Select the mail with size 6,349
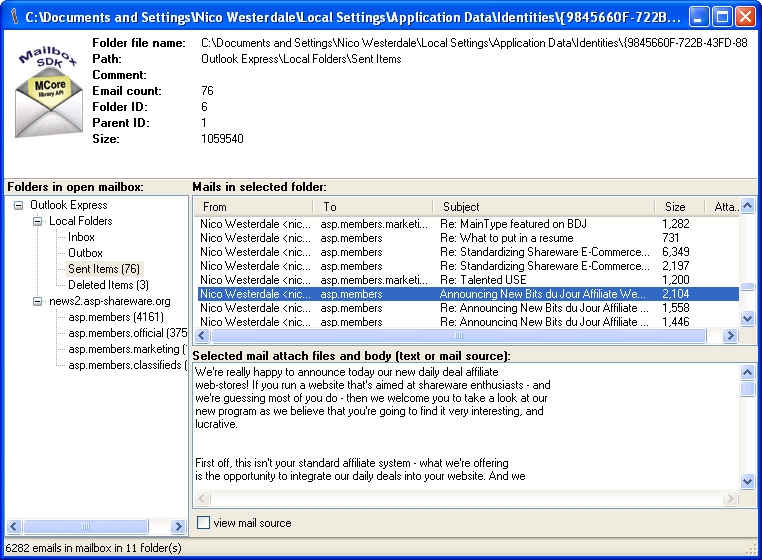 [468, 252]
